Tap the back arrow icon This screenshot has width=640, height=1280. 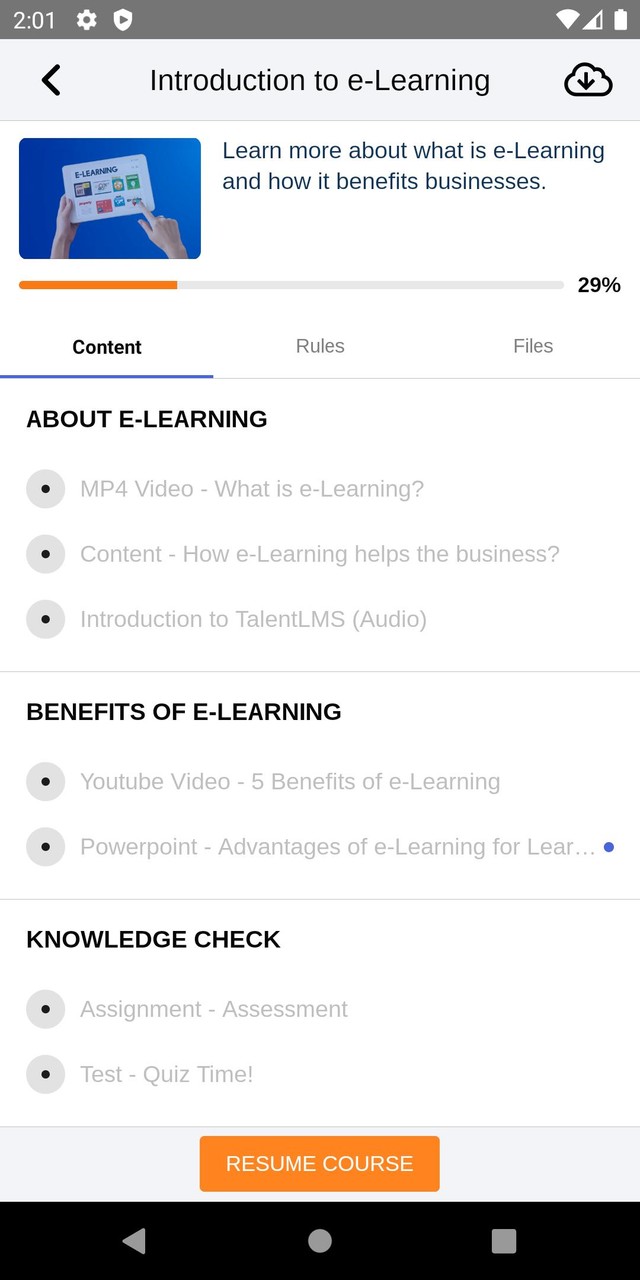(x=51, y=80)
